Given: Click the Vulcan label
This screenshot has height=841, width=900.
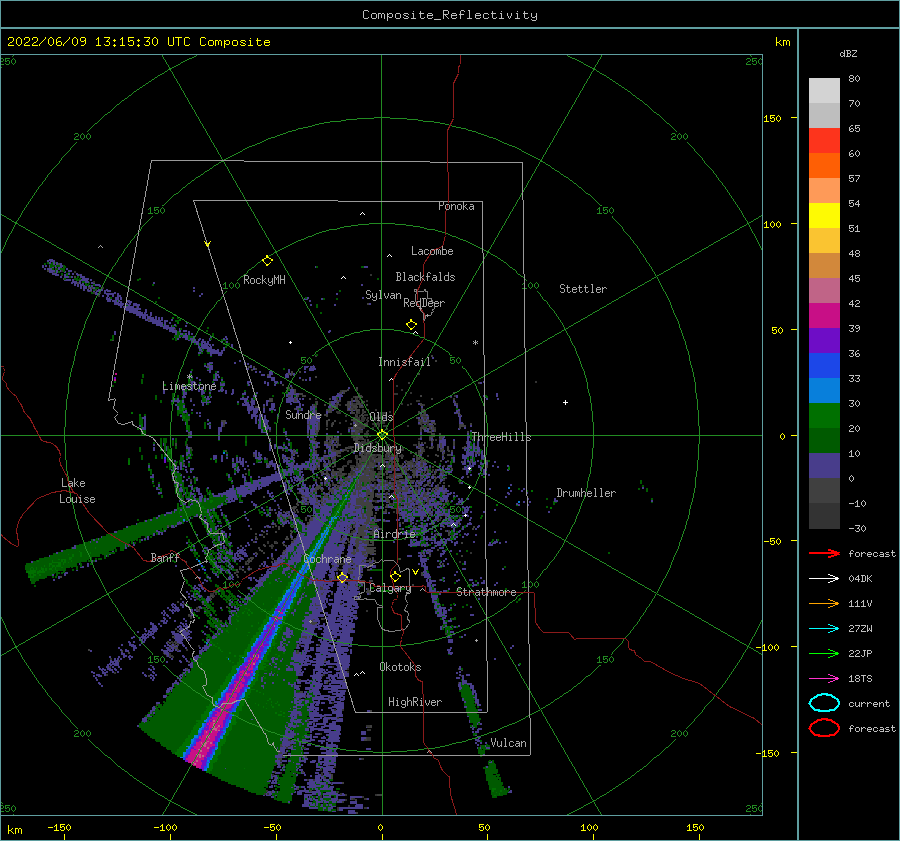Looking at the screenshot, I should click(509, 743).
